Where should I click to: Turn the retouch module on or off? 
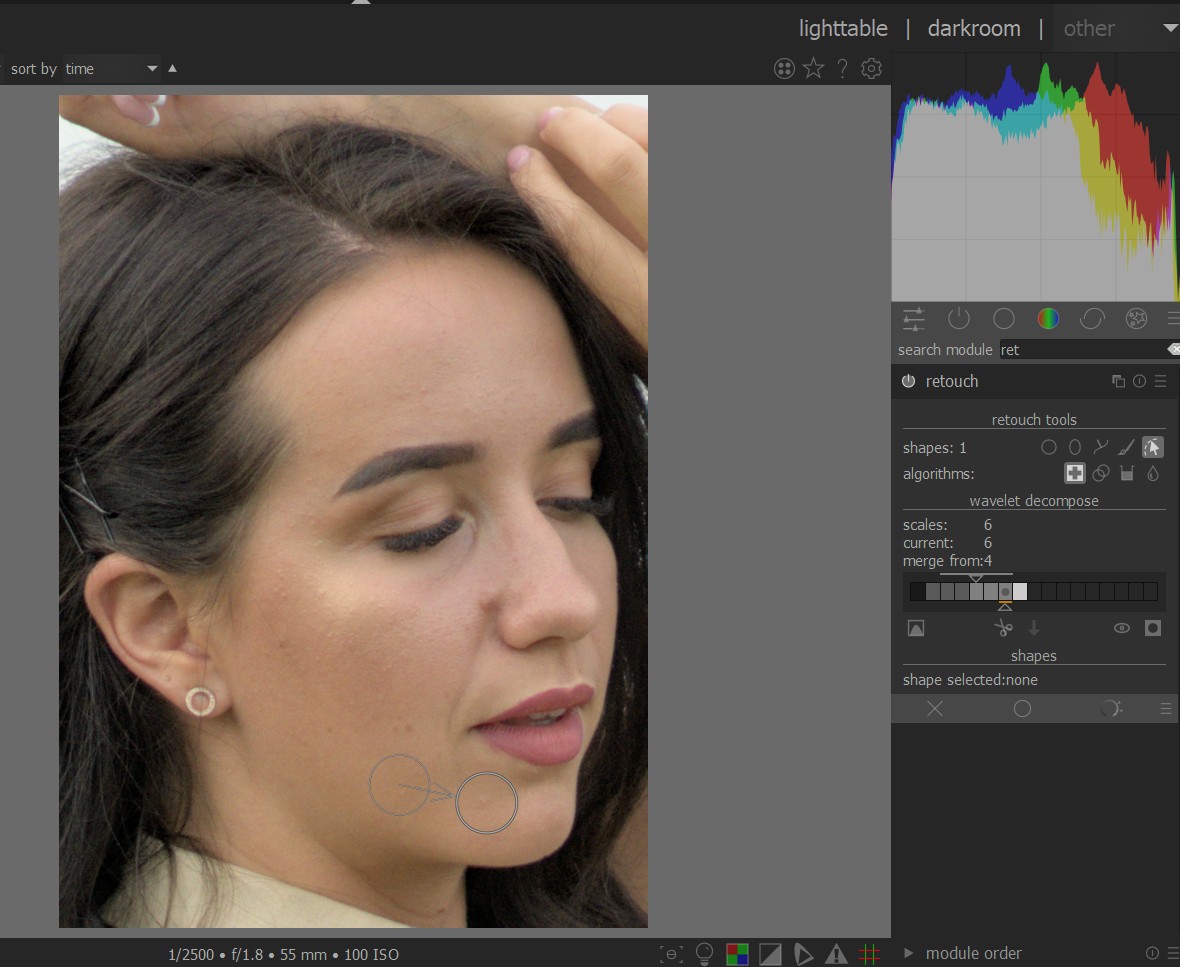pyautogui.click(x=908, y=381)
